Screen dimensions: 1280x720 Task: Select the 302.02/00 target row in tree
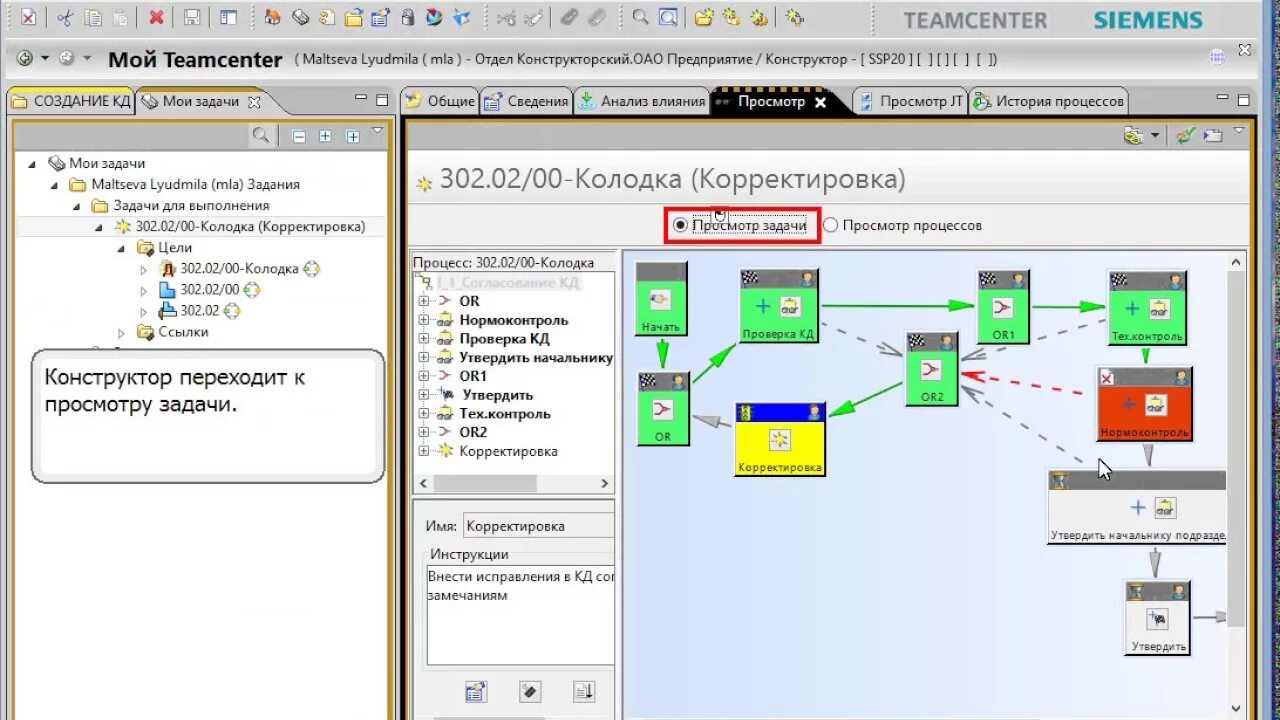(x=209, y=289)
